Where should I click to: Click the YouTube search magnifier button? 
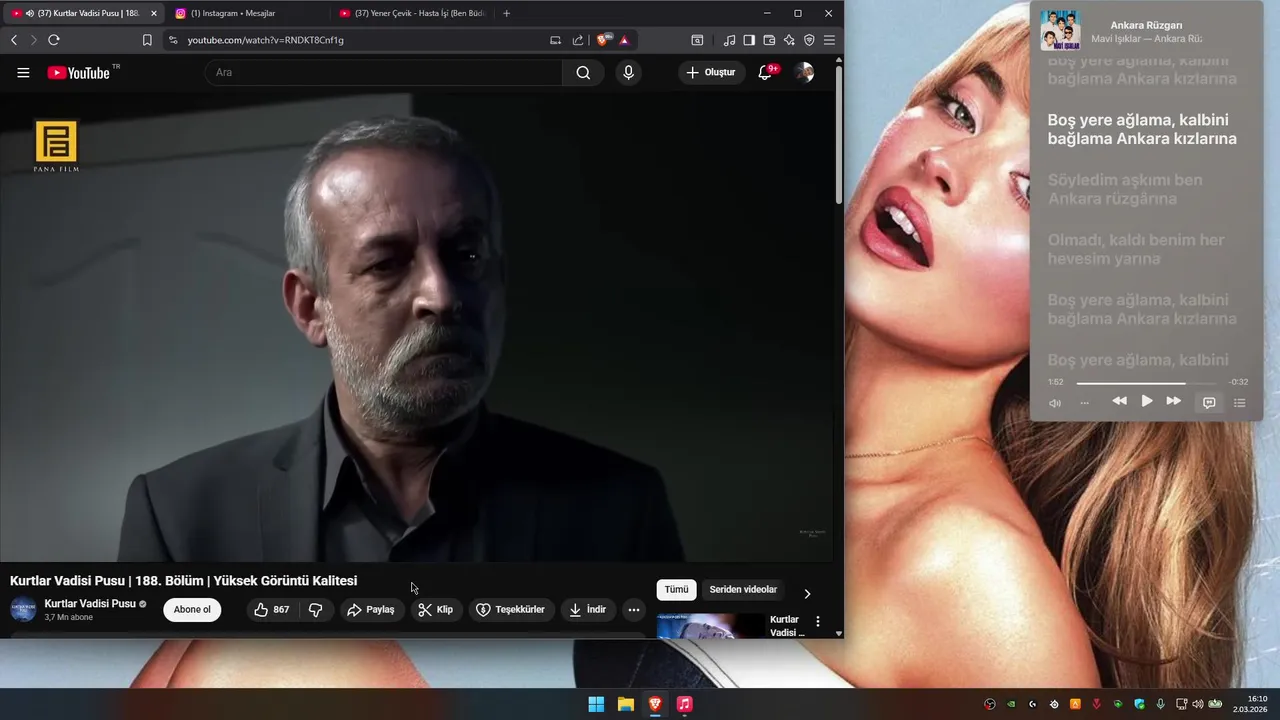point(583,72)
